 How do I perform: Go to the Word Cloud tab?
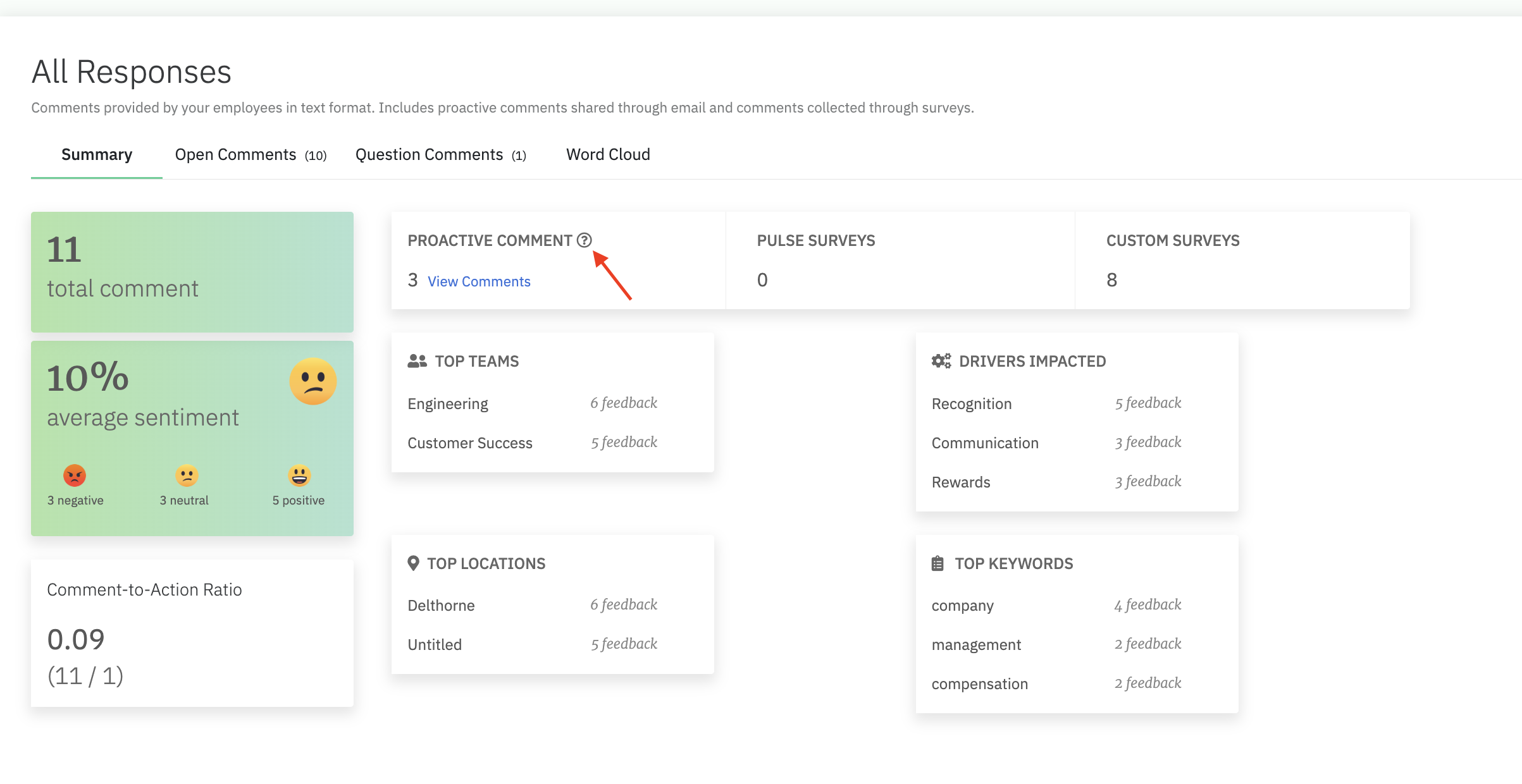tap(608, 155)
